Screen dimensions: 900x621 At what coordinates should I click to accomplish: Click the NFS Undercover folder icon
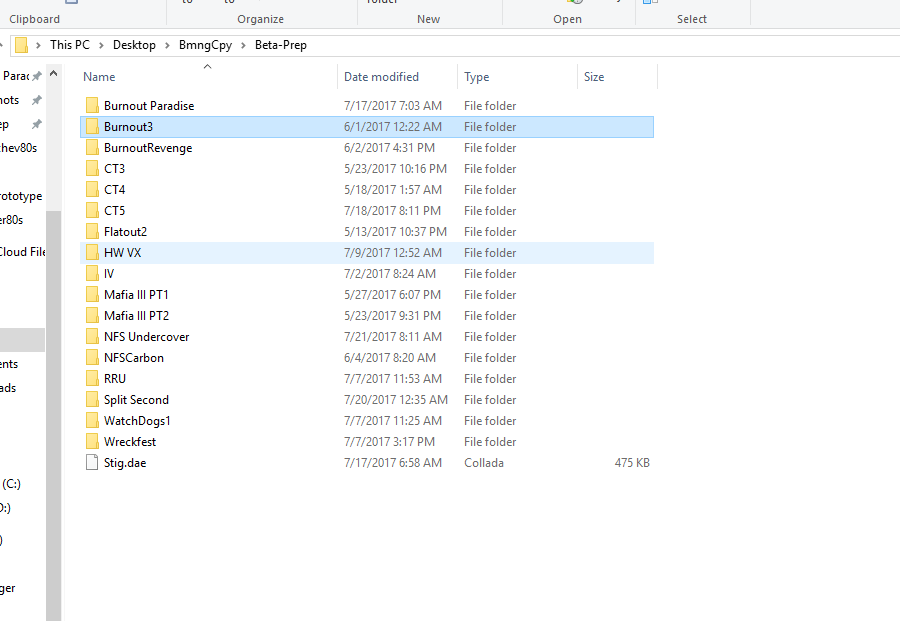pyautogui.click(x=92, y=337)
